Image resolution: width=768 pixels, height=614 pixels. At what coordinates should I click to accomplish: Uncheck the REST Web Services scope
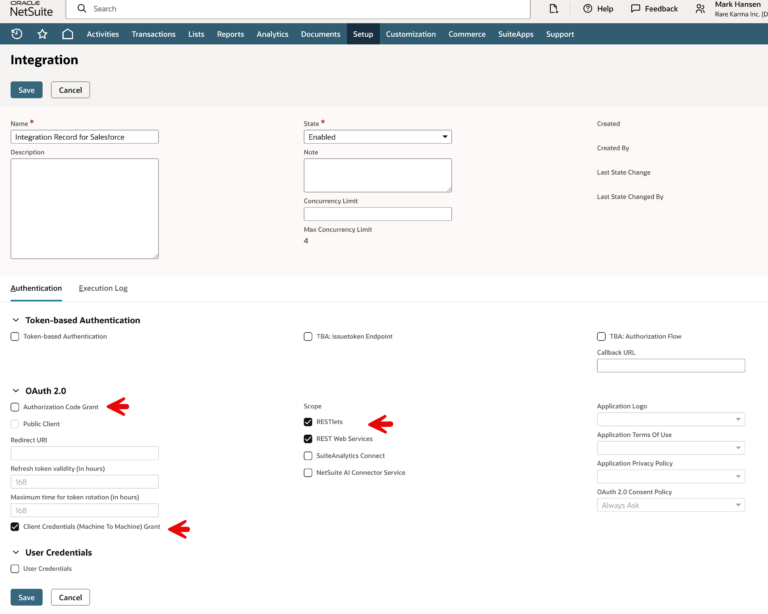tap(308, 439)
